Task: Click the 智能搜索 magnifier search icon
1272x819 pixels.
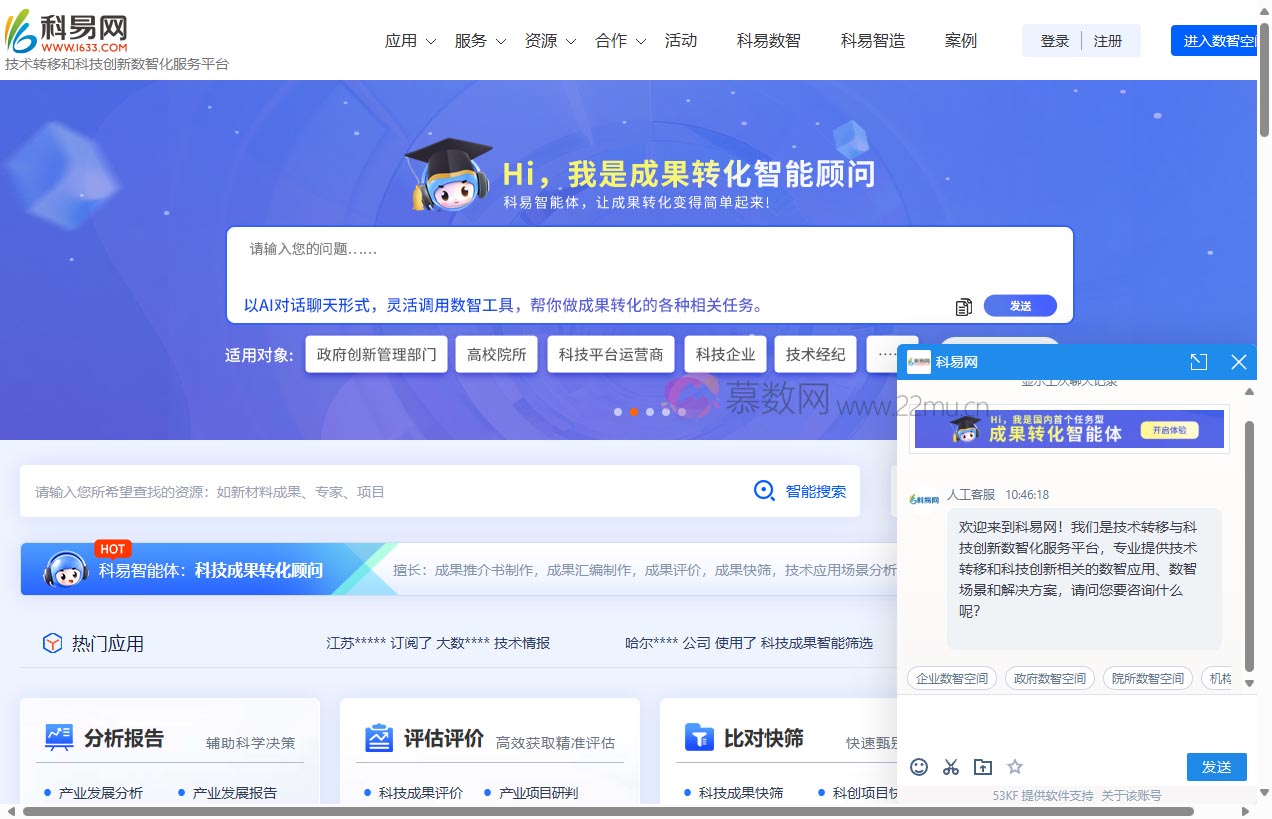Action: click(x=765, y=491)
